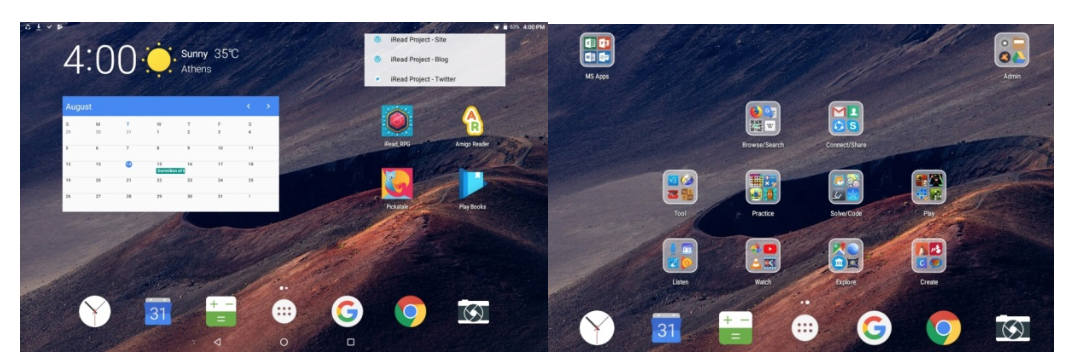Viewport: 1072px width, 360px height.
Task: Tap the August header in calendar widget
Action: point(79,107)
